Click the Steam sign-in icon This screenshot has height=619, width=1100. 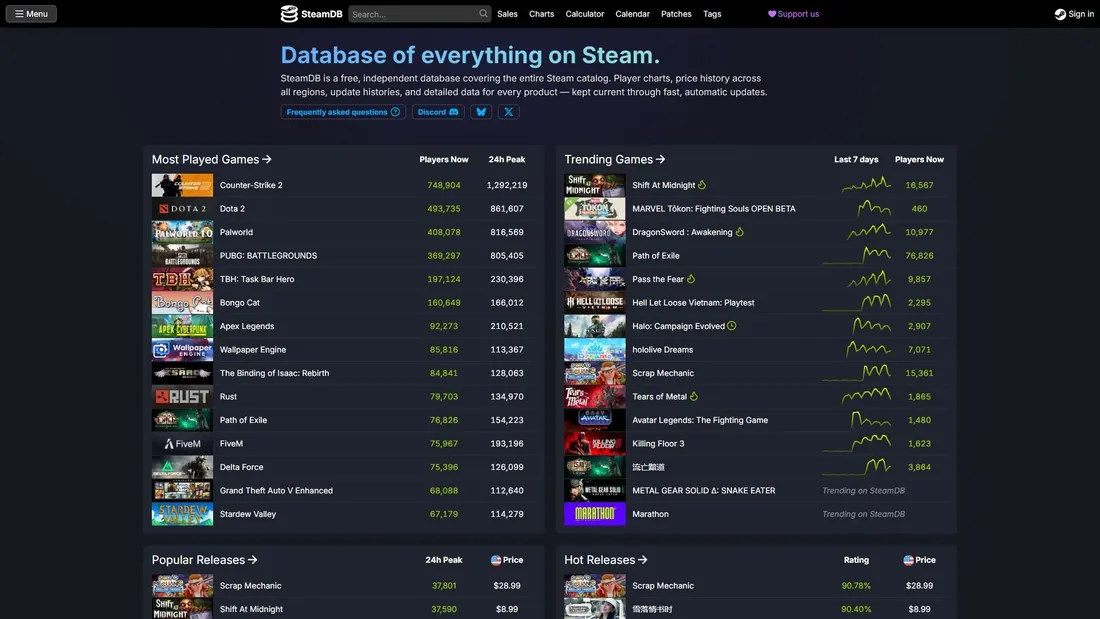1060,14
